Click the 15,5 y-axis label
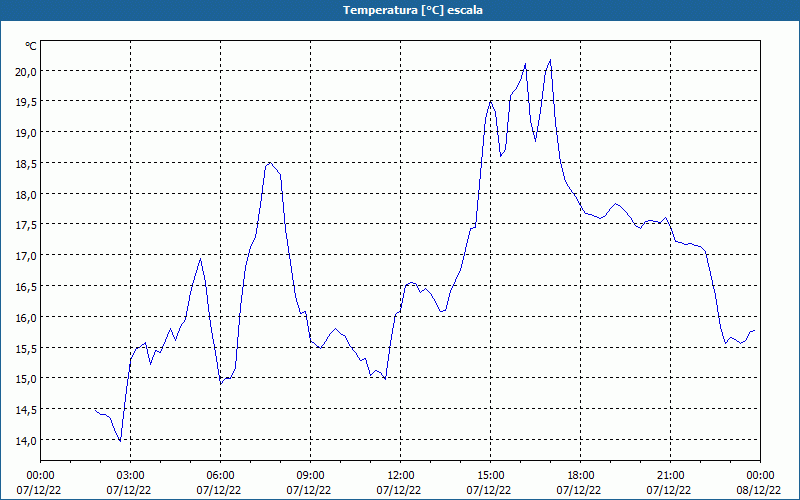Viewport: 800px width, 500px height. pos(27,348)
